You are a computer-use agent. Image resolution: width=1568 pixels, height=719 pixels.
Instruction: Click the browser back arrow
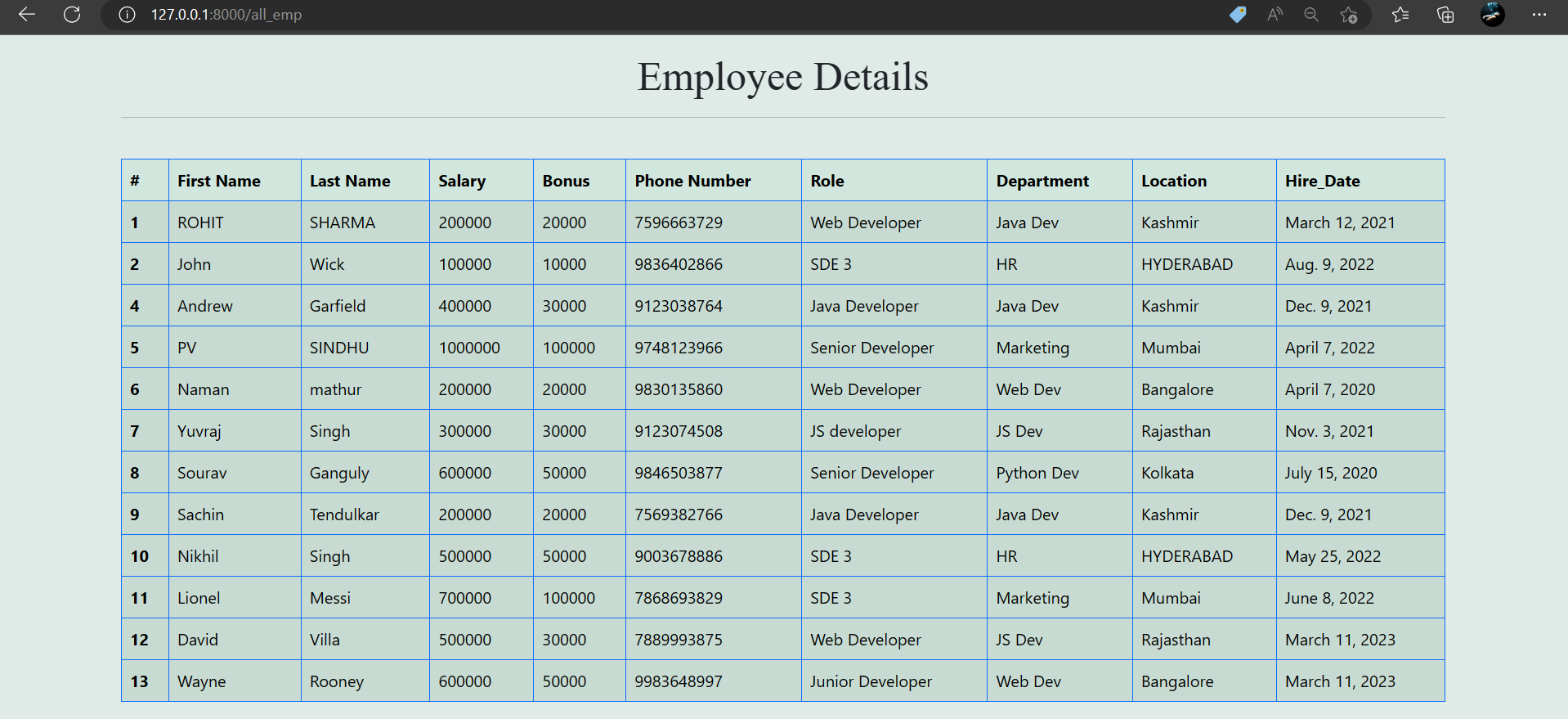(x=27, y=15)
